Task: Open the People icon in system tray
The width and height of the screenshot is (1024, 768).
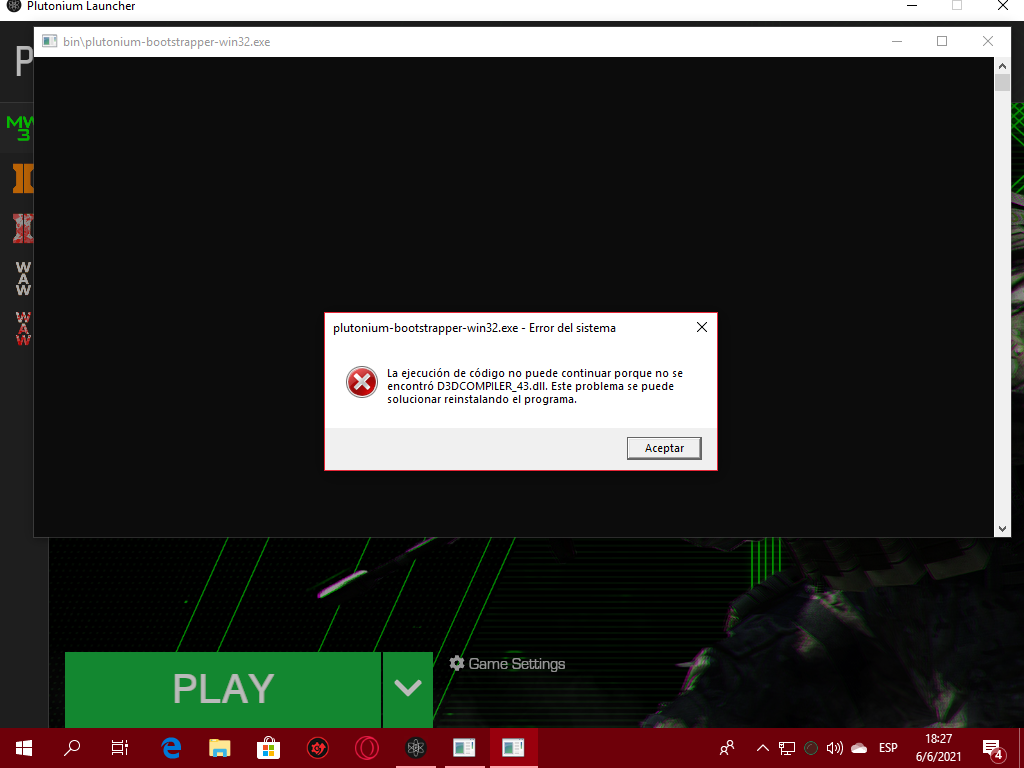Action: click(727, 748)
